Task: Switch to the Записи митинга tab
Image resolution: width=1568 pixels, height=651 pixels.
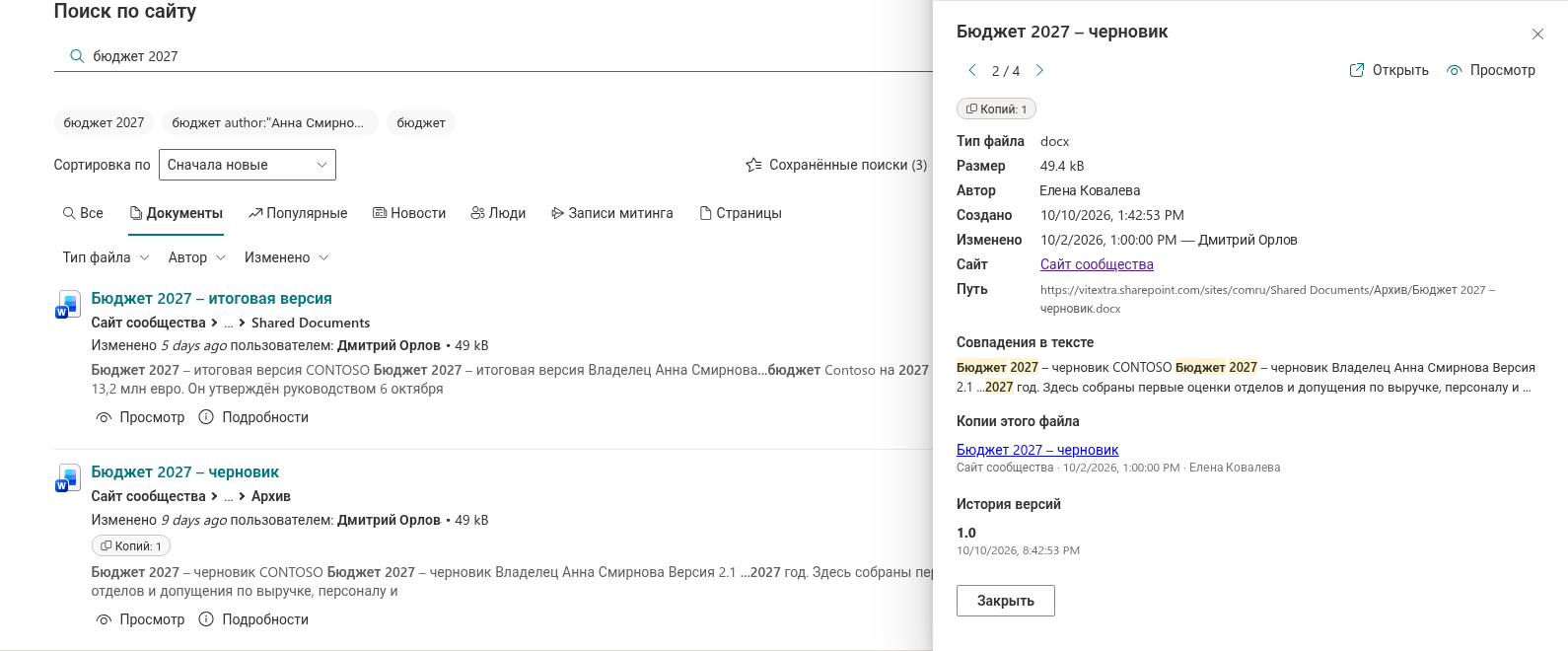Action: pyautogui.click(x=612, y=213)
